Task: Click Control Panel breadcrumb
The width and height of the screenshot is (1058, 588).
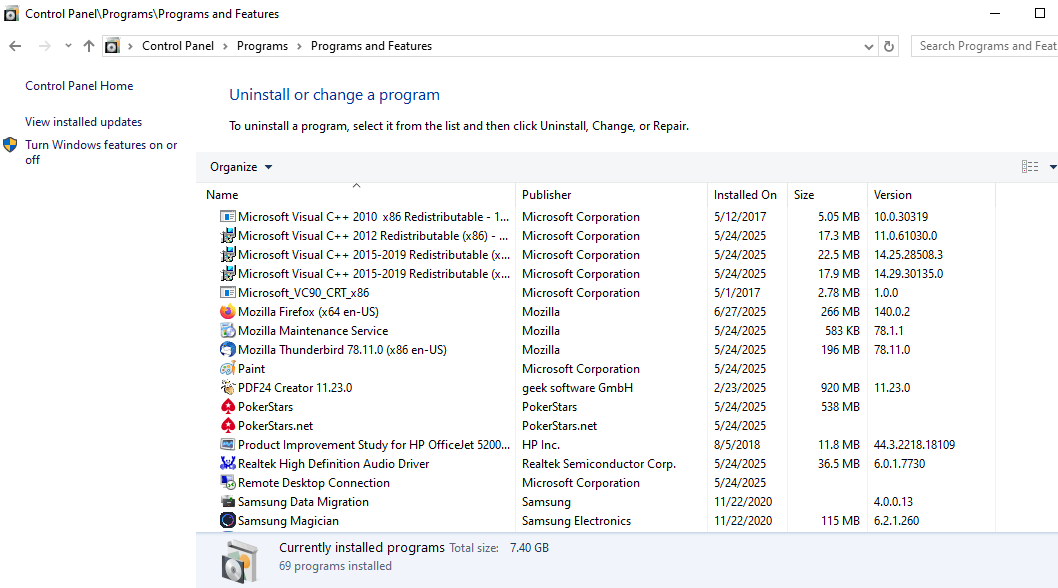Action: click(178, 46)
